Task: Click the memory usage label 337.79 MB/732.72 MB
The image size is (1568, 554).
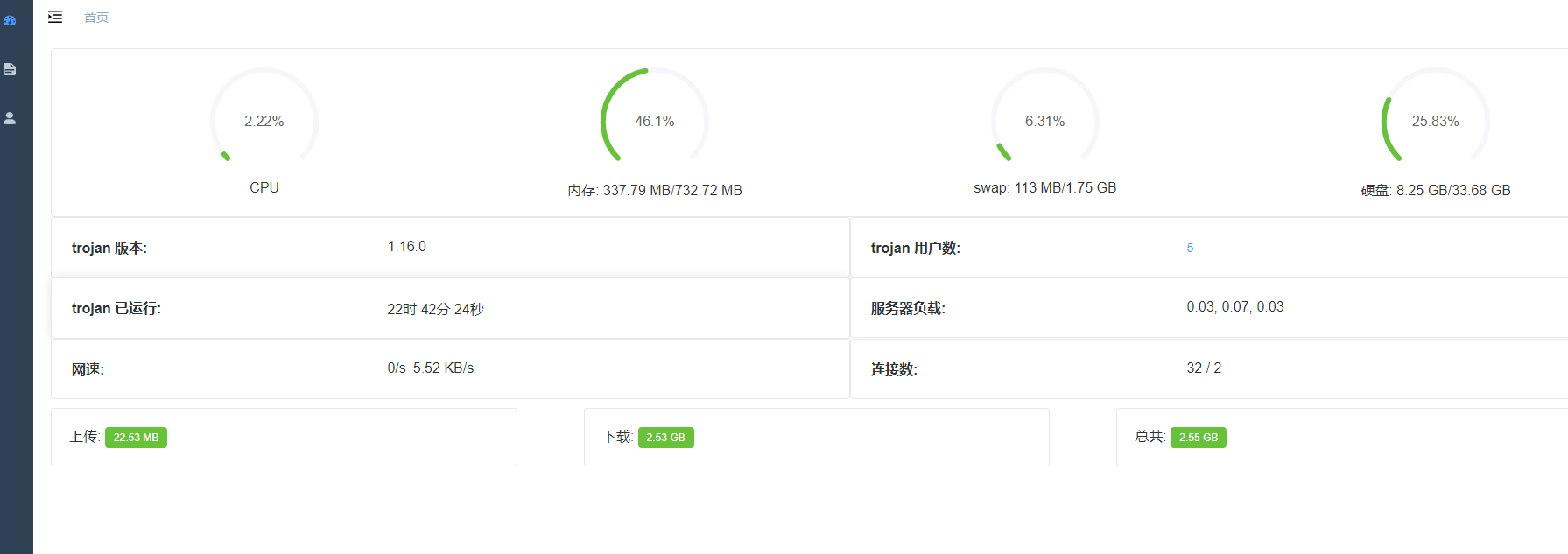Action: pyautogui.click(x=671, y=191)
